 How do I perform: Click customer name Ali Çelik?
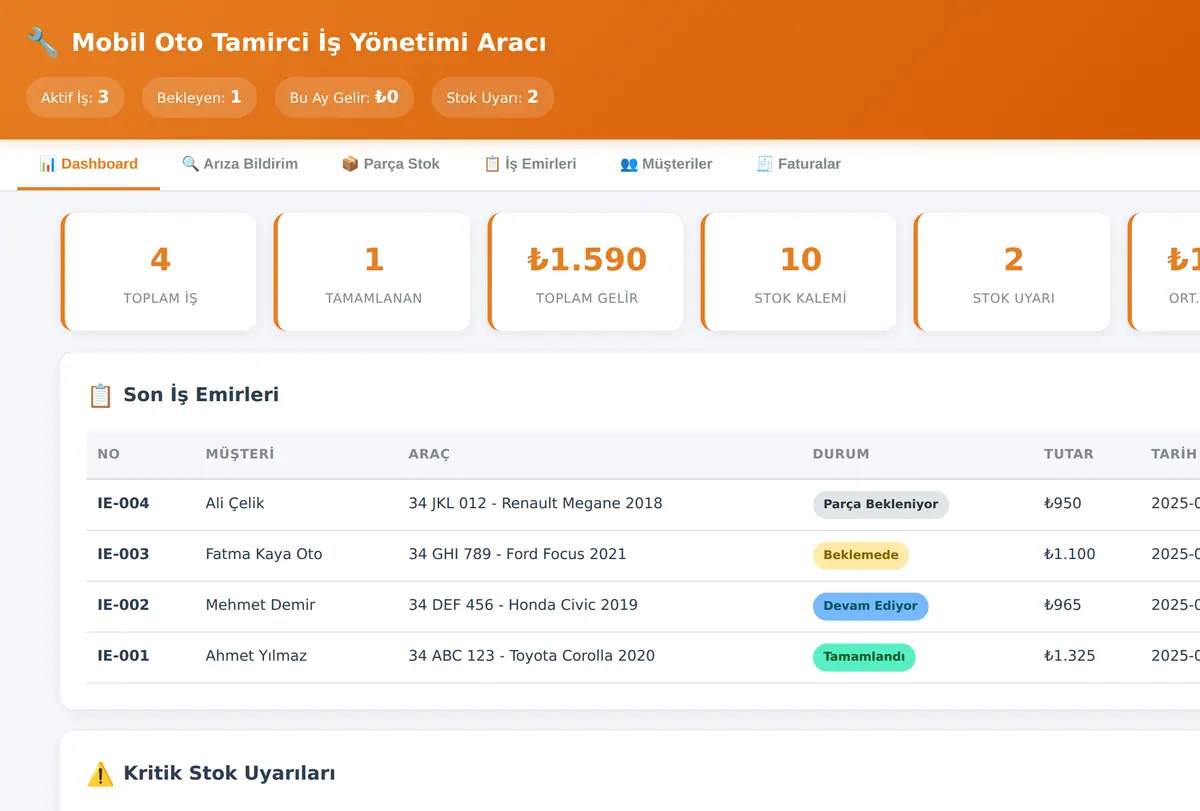click(x=235, y=503)
